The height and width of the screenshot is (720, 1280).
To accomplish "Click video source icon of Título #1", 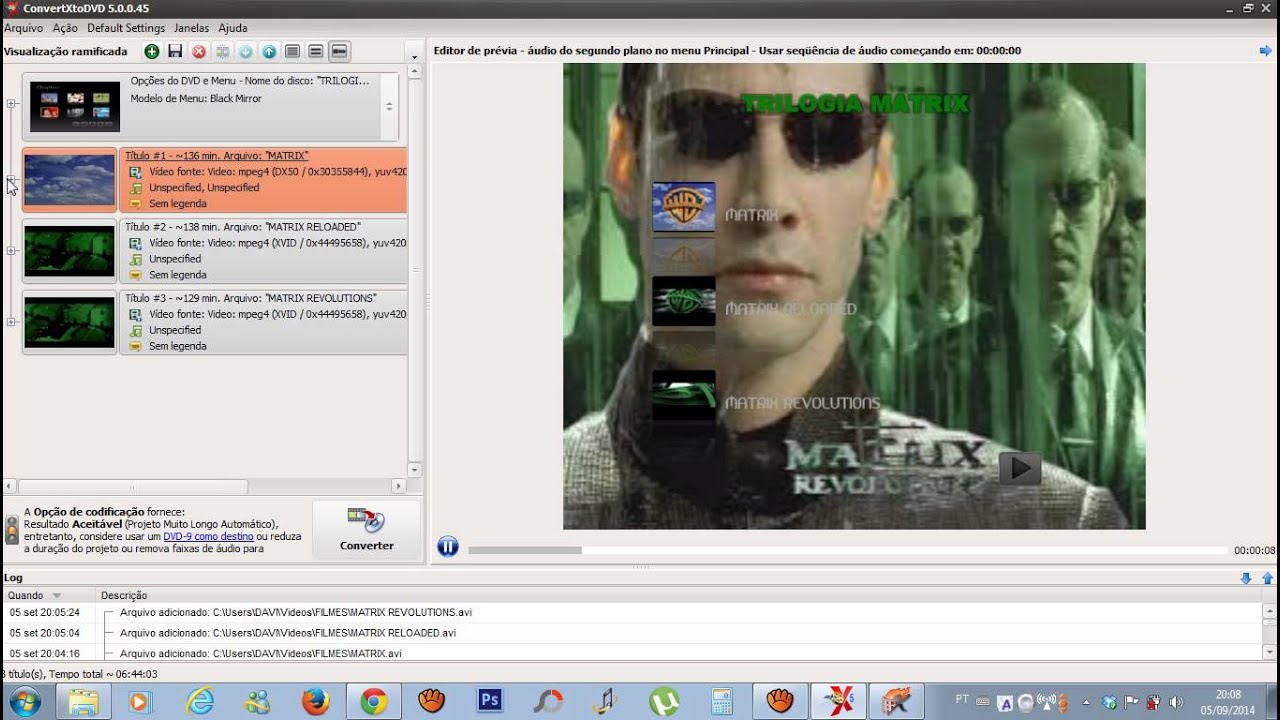I will point(136,172).
